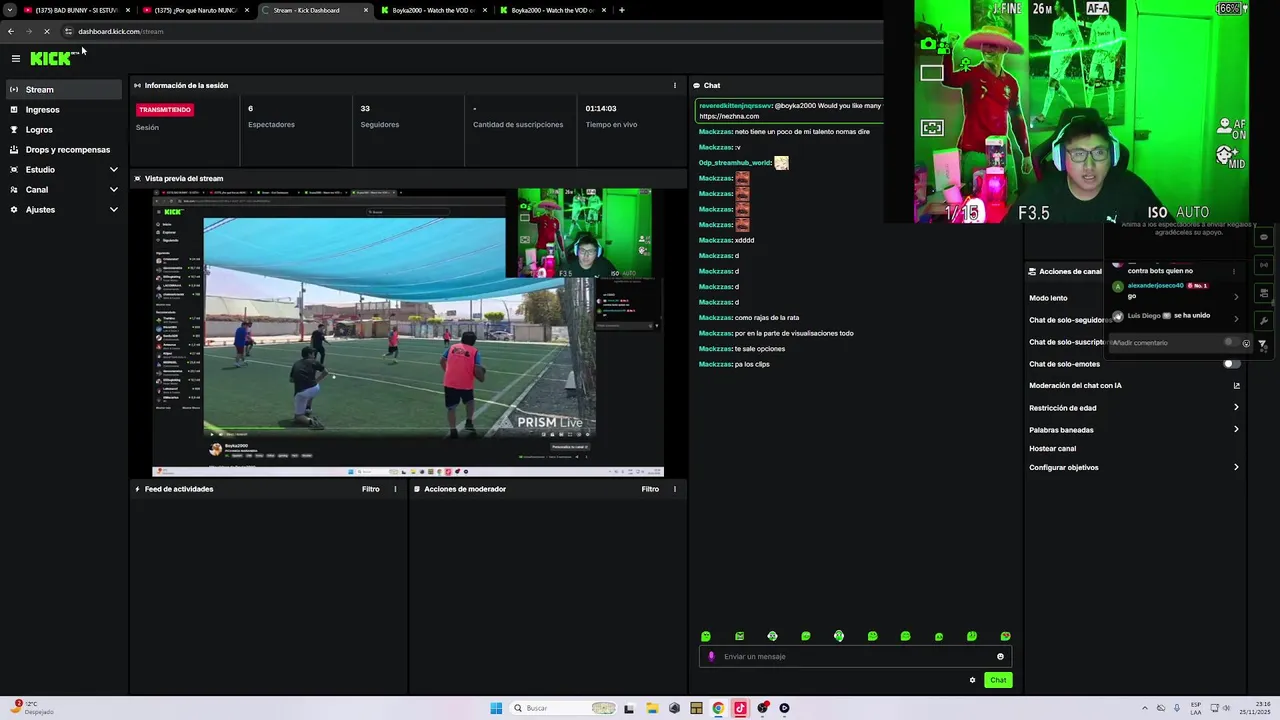Screen dimensions: 1280x720
Task: Send message with the green Chat button
Action: [x=998, y=680]
